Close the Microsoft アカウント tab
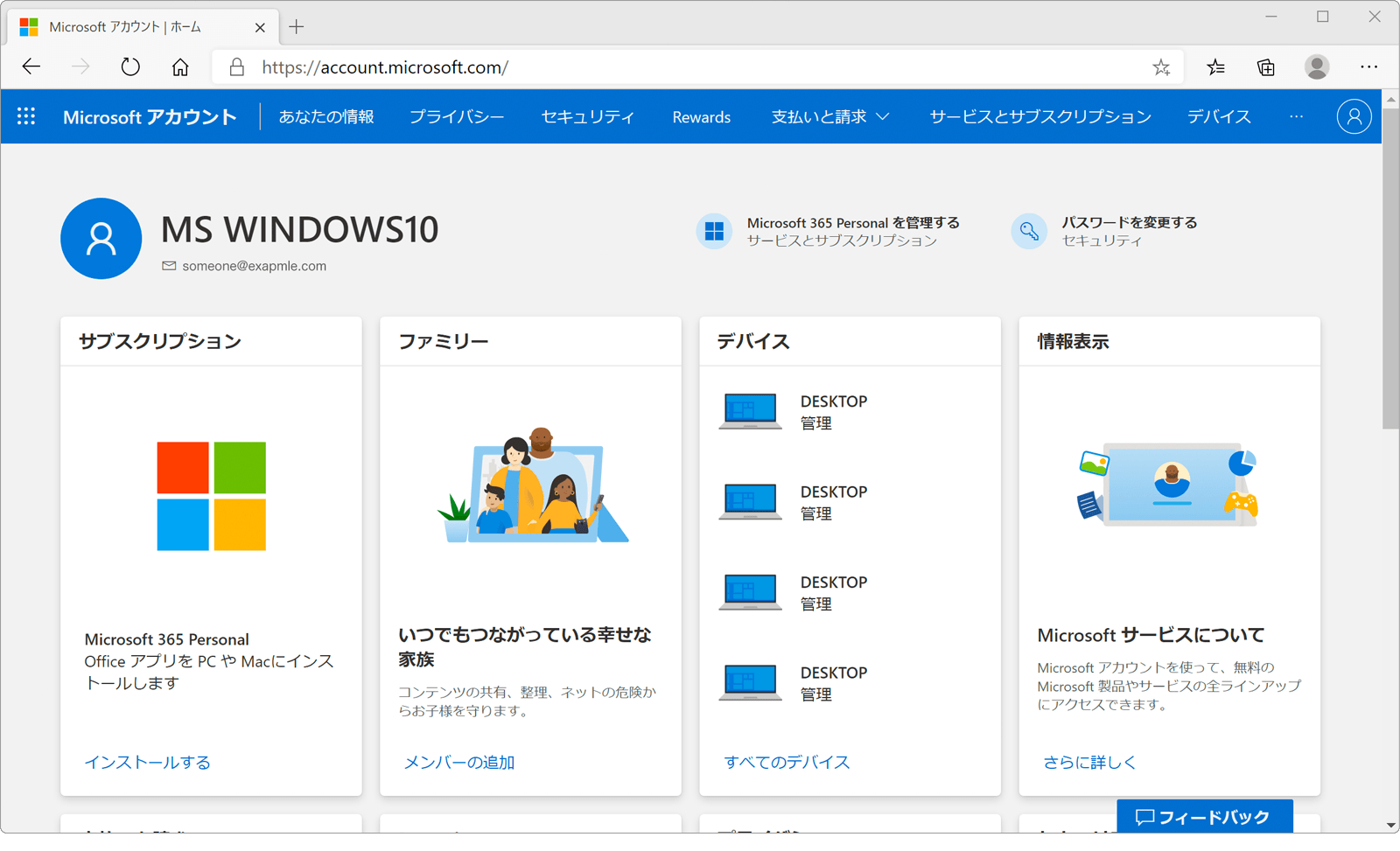The width and height of the screenshot is (1400, 851). click(x=260, y=27)
